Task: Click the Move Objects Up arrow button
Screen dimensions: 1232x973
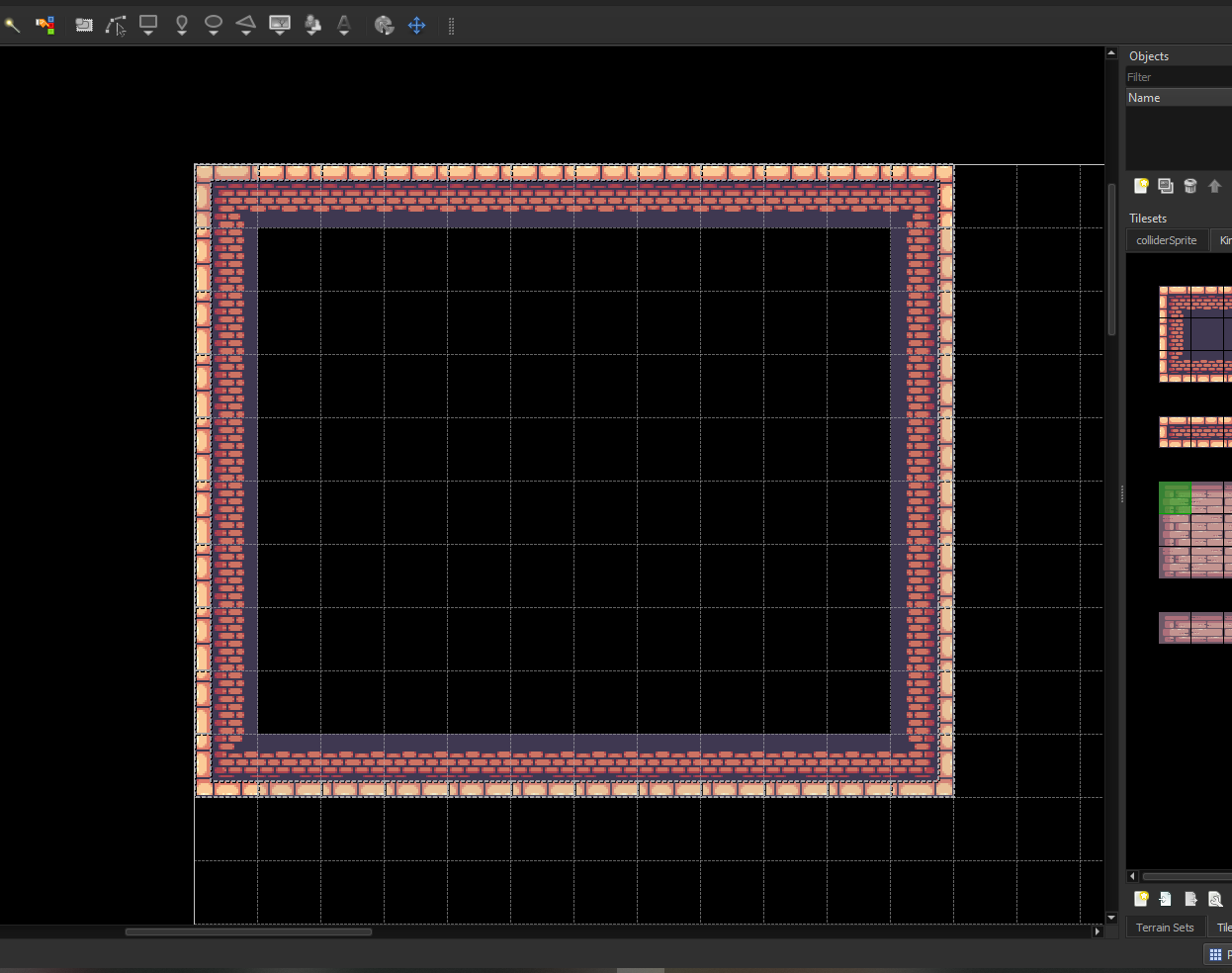Action: (1215, 185)
